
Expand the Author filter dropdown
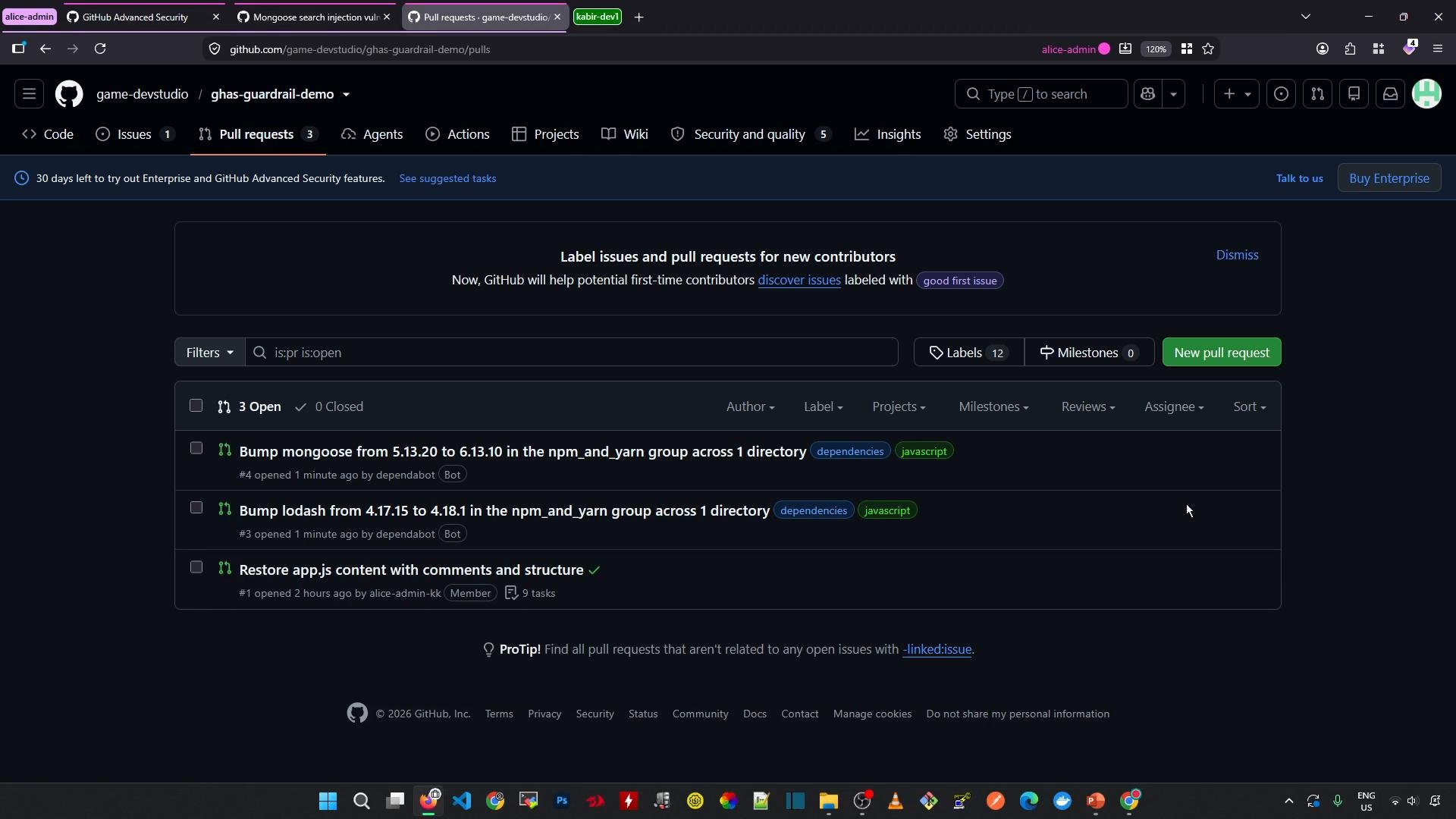[750, 406]
